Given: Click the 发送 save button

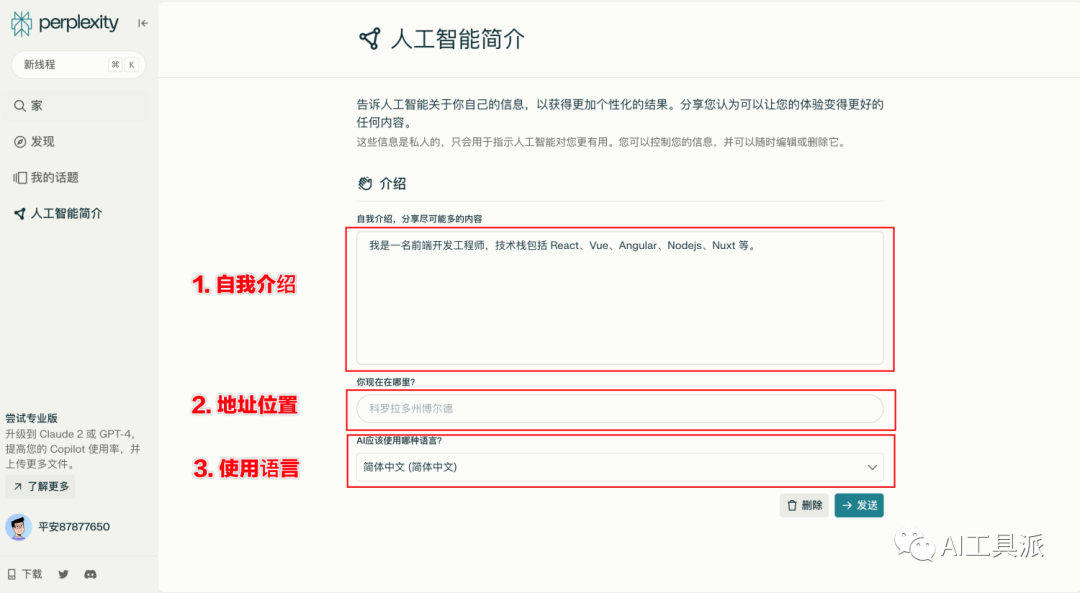Looking at the screenshot, I should tap(859, 506).
